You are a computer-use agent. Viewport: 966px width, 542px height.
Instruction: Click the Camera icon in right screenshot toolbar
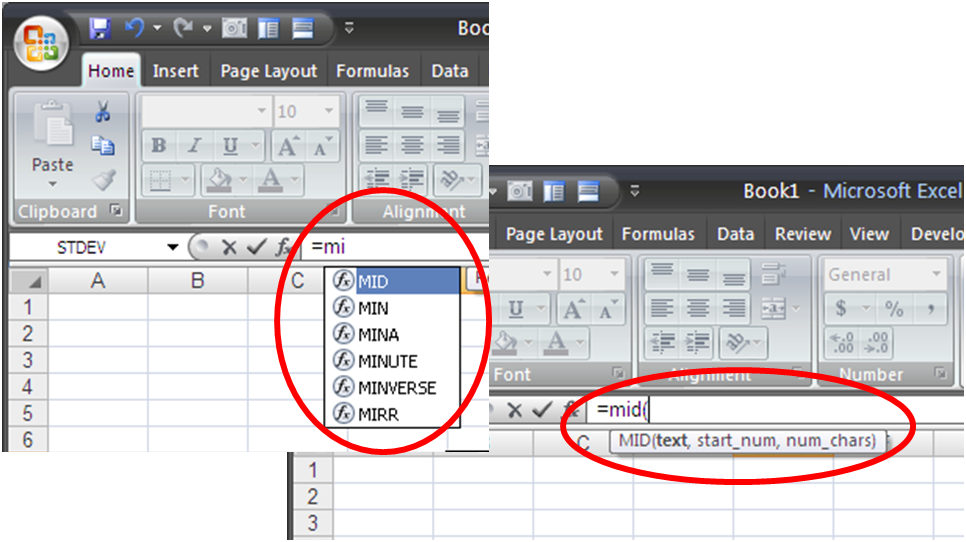(519, 192)
